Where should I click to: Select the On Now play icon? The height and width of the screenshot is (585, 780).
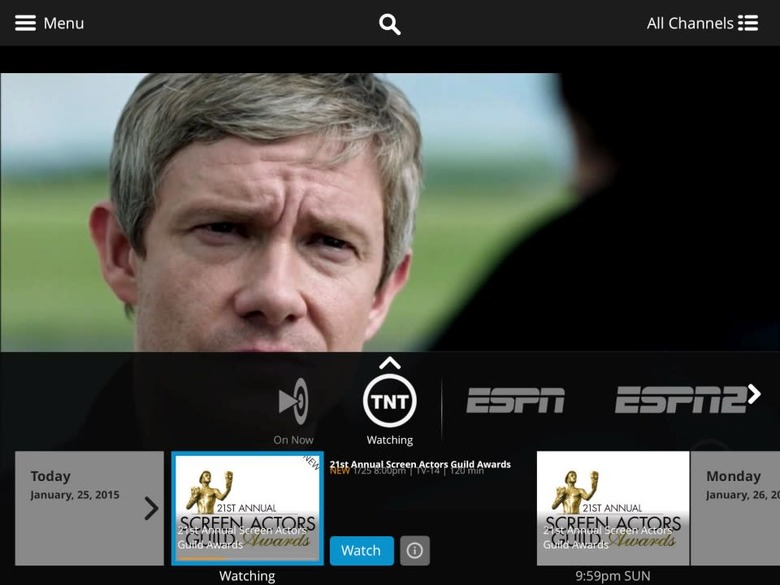[293, 401]
